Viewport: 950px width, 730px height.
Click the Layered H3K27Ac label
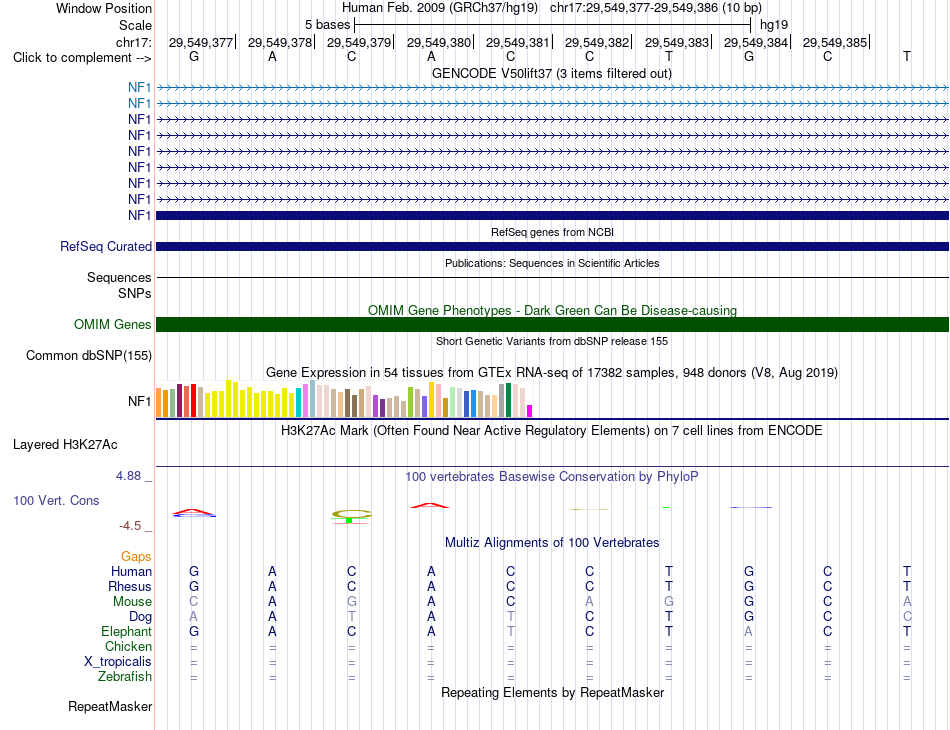(x=65, y=445)
